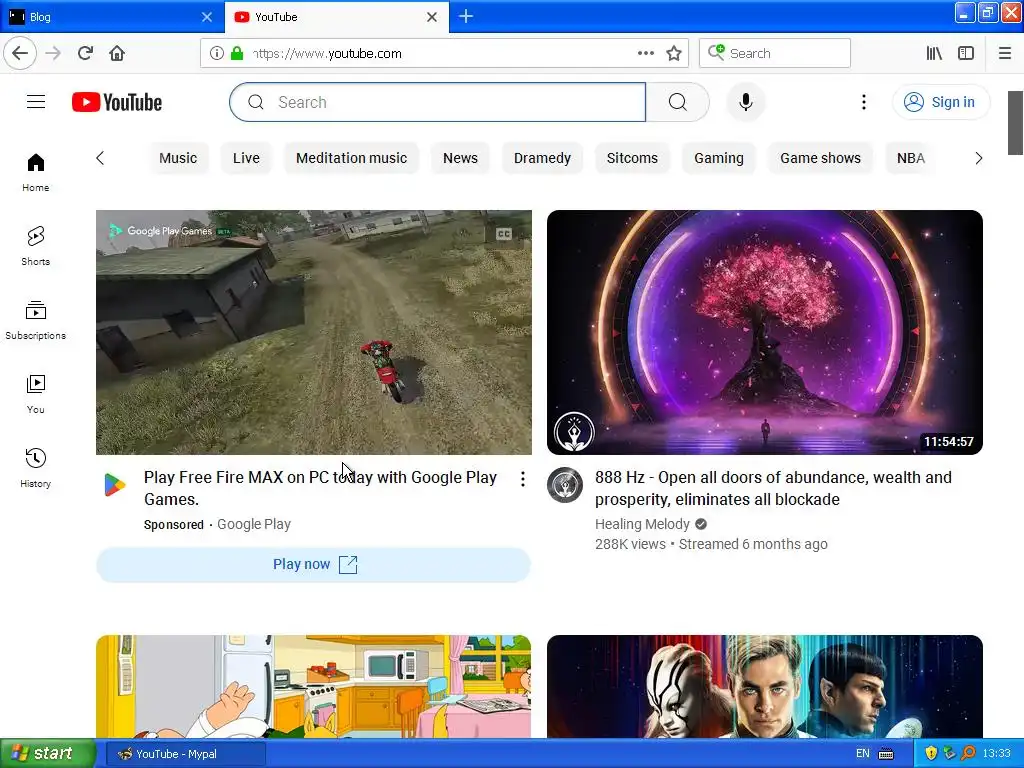Reload the page with the refresh icon
This screenshot has width=1024, height=768.
86,53
